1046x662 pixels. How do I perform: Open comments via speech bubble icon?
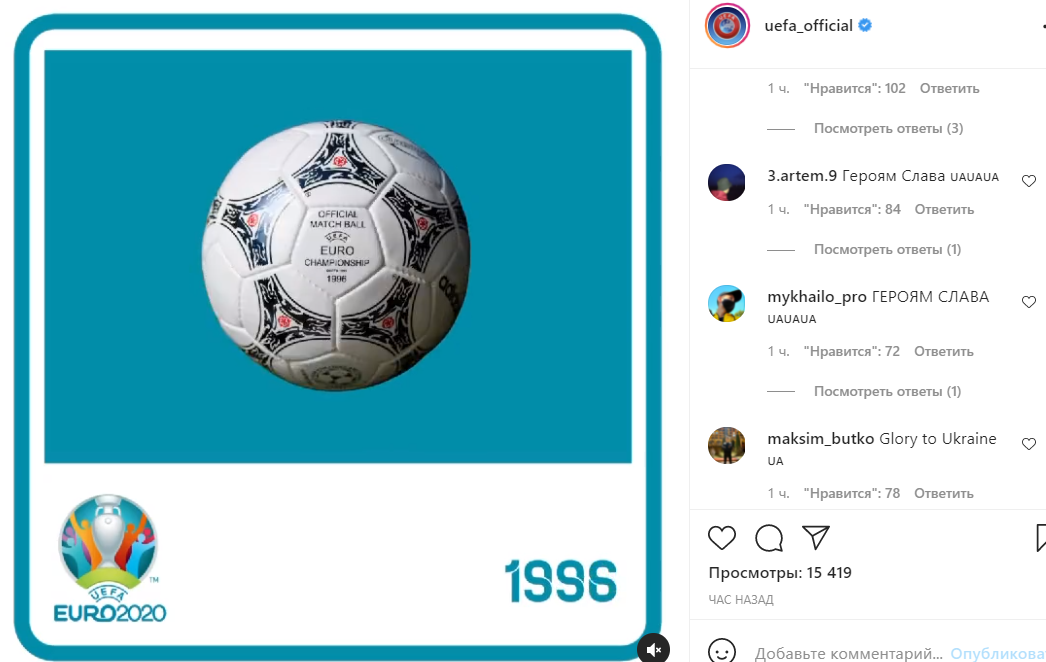tap(769, 538)
